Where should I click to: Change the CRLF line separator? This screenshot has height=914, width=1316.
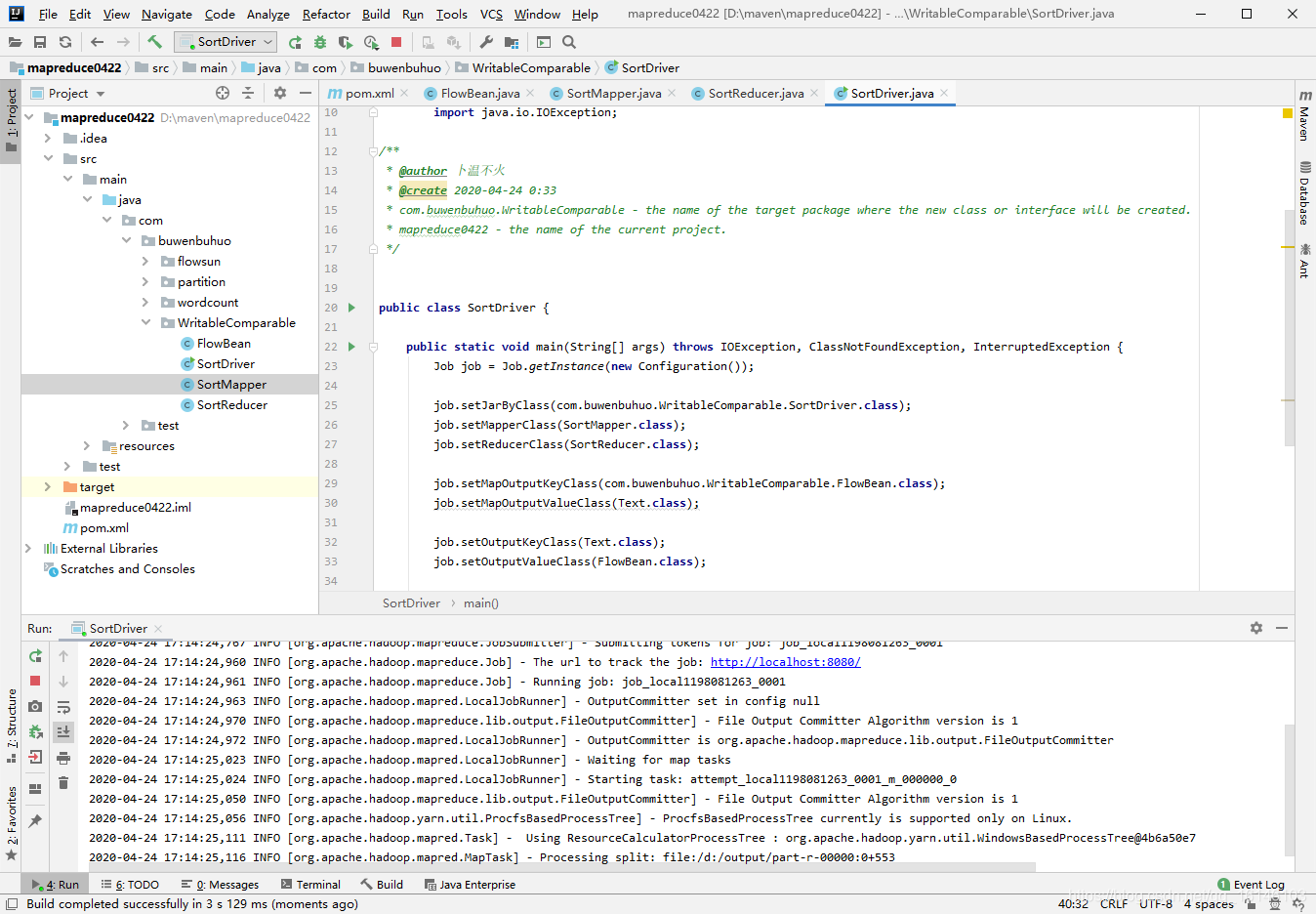1114,904
